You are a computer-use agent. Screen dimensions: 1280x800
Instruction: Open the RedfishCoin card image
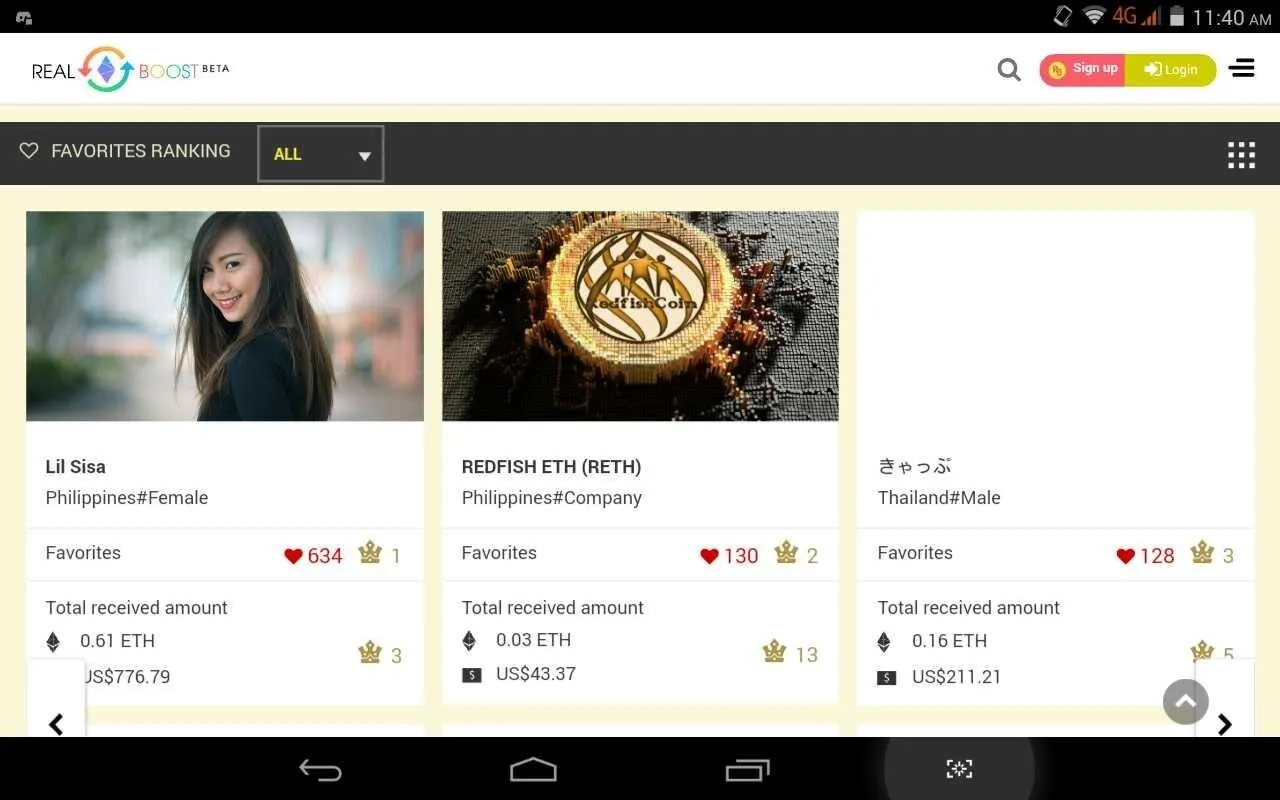pos(640,316)
